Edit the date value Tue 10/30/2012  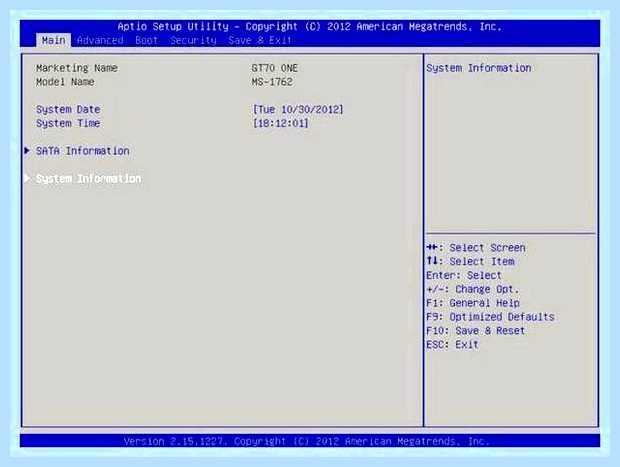coord(298,110)
